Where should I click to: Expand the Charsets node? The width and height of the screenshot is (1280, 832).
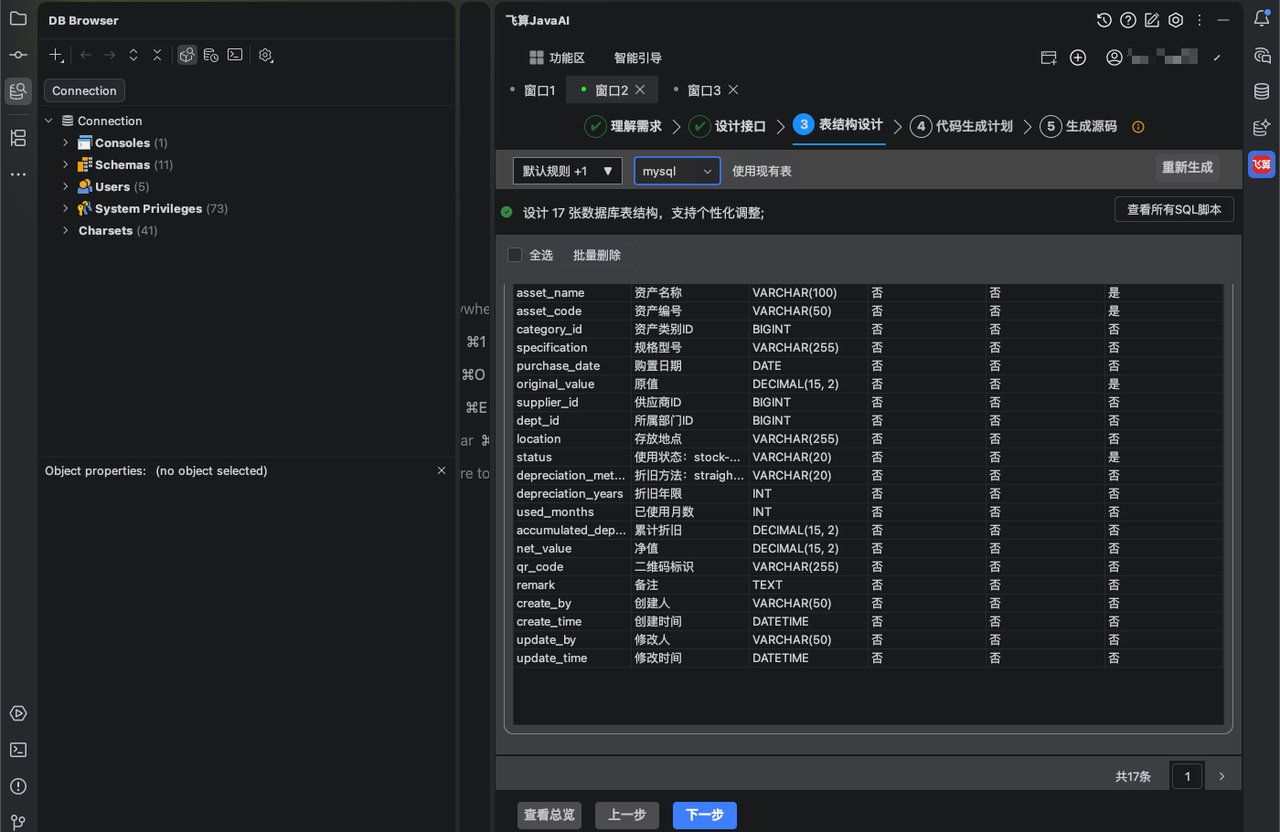[x=66, y=231]
